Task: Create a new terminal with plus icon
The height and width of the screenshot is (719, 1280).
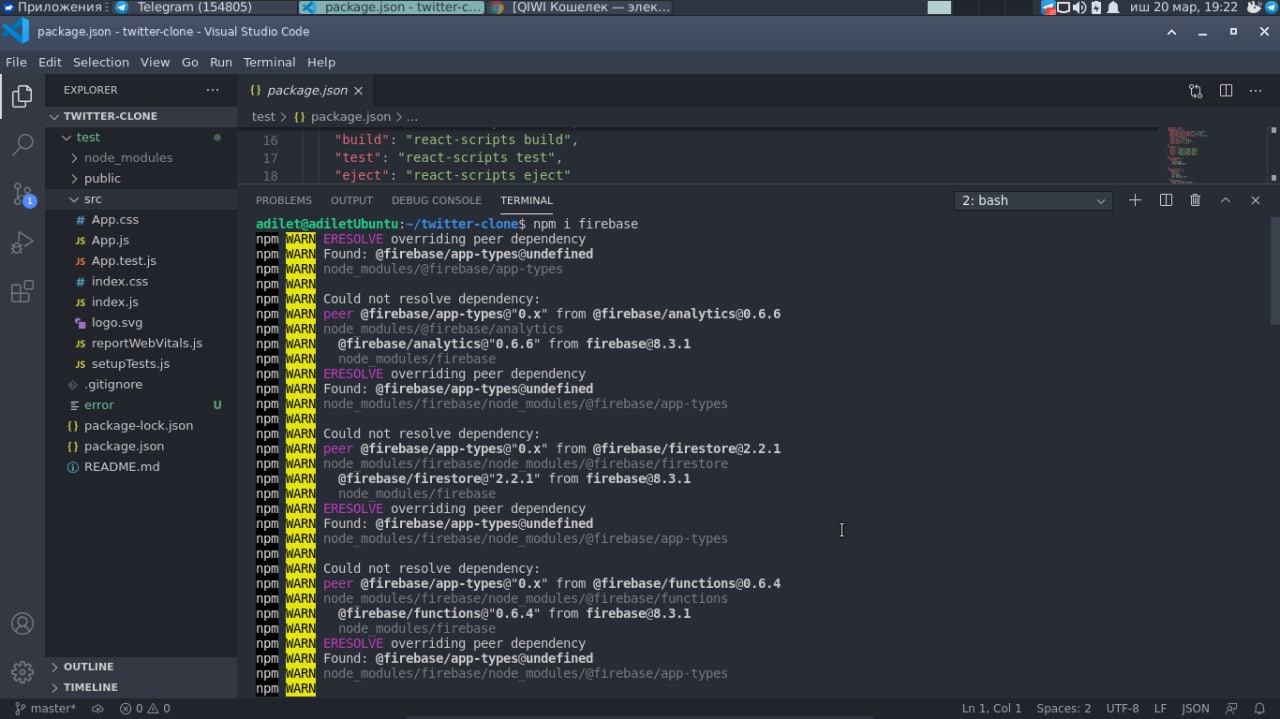Action: (1135, 200)
